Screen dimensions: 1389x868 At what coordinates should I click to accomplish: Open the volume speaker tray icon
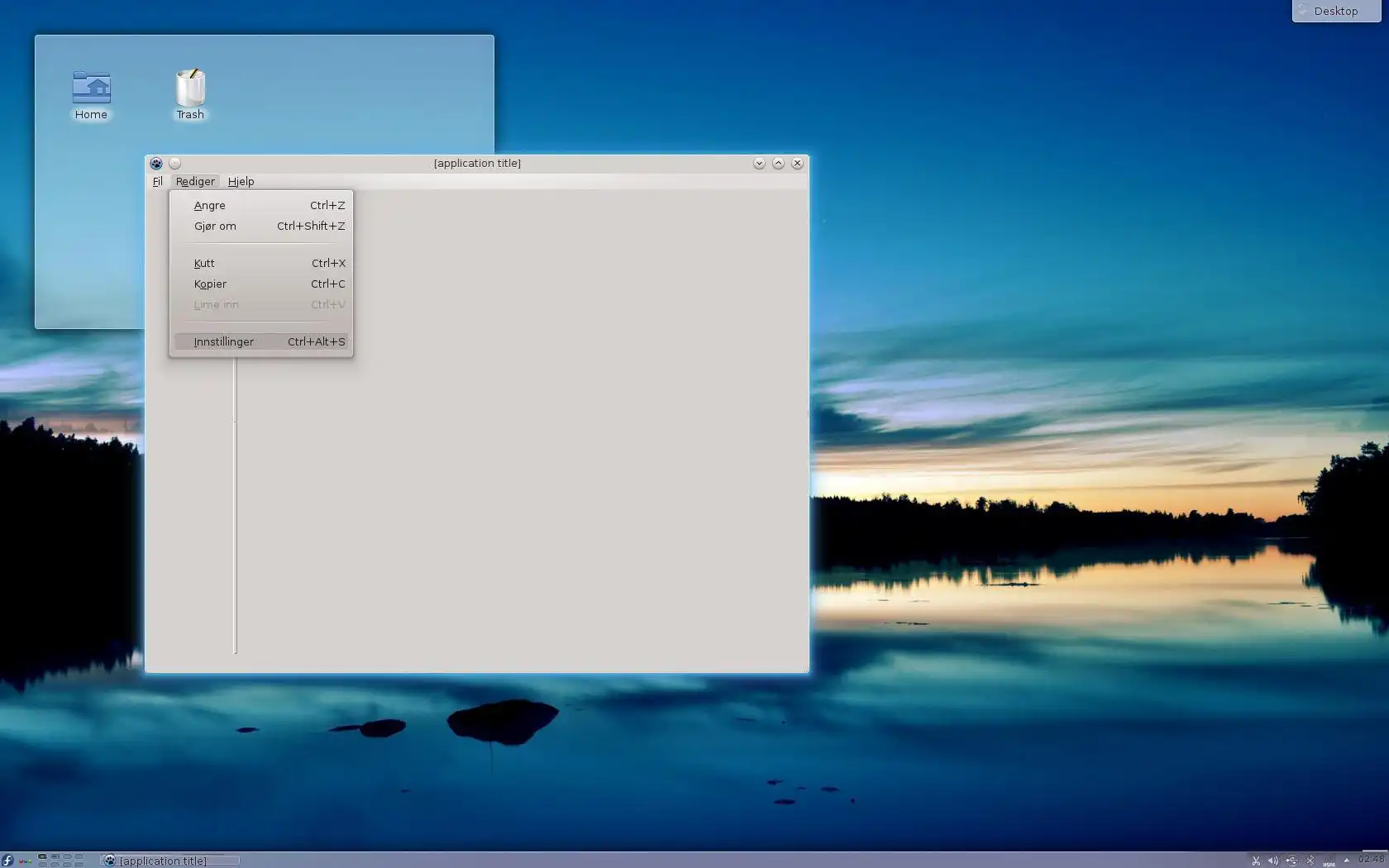tap(1273, 861)
